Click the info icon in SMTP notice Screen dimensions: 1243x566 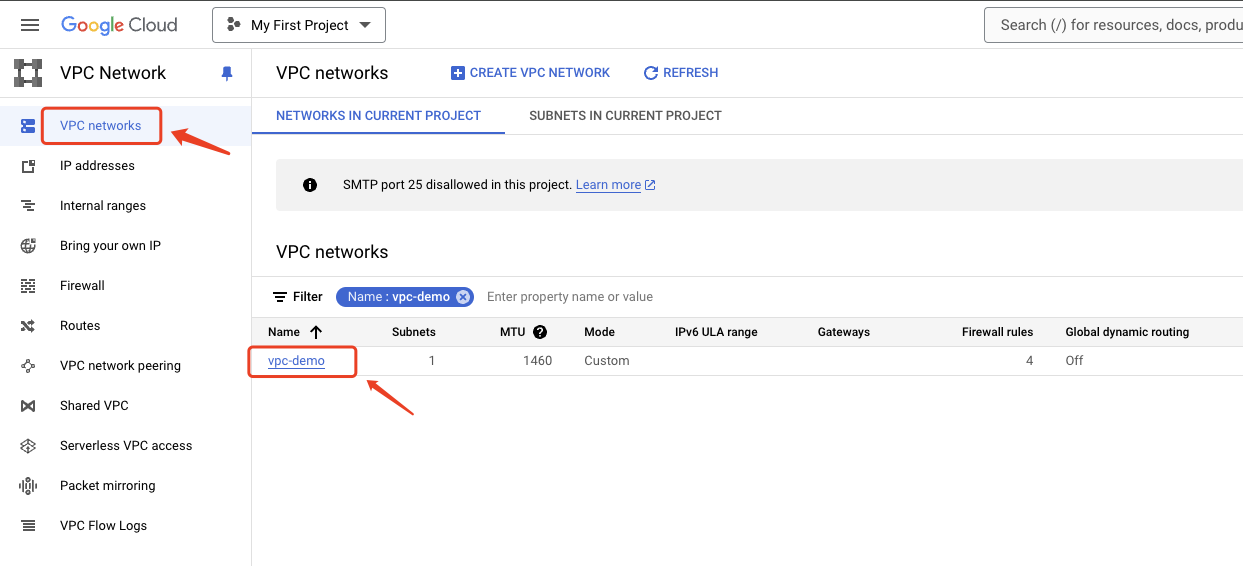[310, 185]
